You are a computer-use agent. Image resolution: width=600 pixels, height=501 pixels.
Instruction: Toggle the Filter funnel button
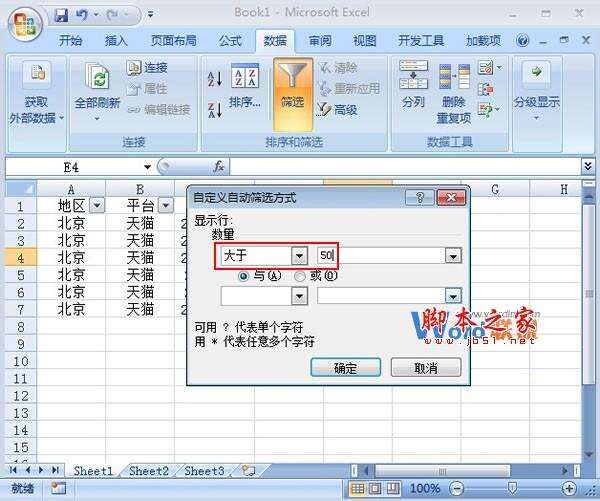[293, 94]
